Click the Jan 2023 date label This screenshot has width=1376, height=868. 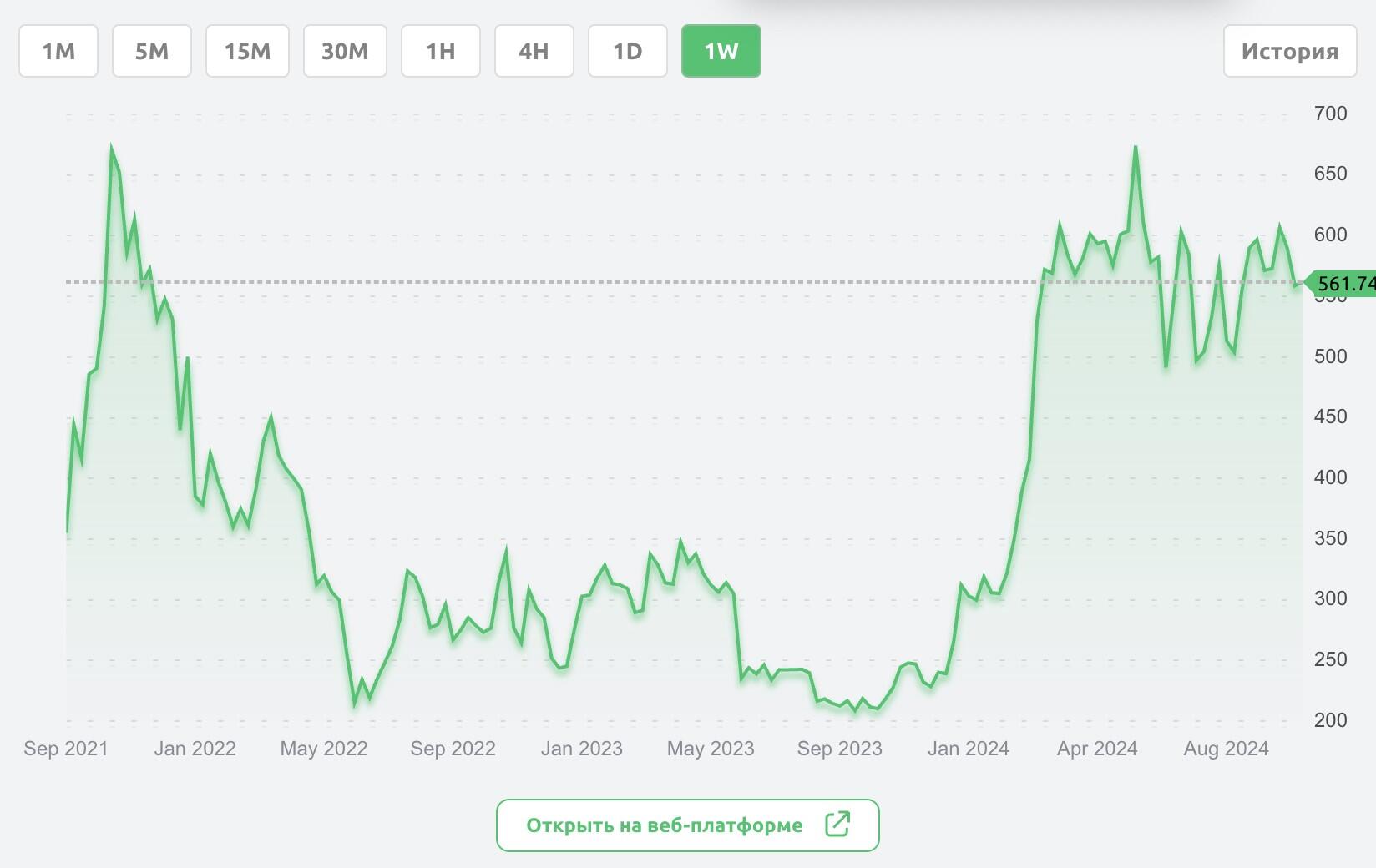581,749
